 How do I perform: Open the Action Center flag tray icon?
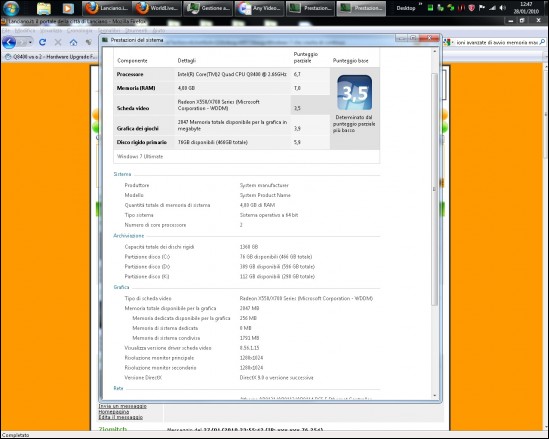pos(482,8)
